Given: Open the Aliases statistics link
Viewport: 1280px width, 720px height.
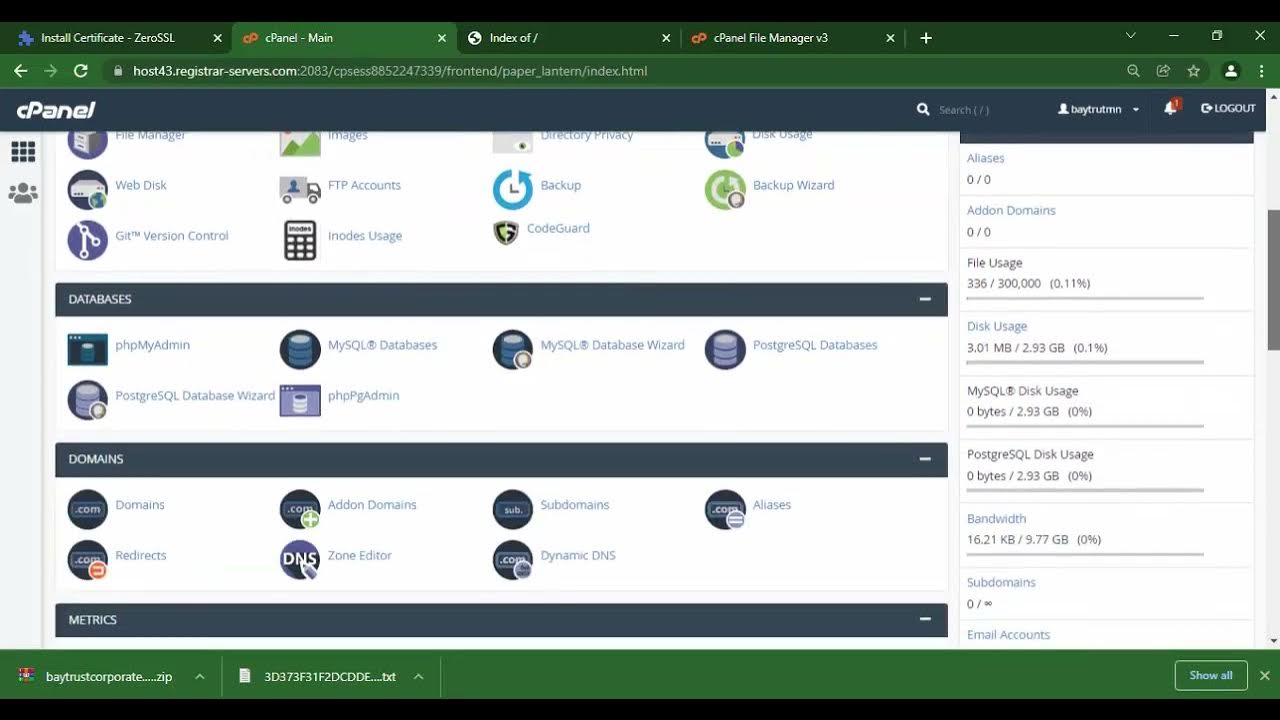Looking at the screenshot, I should point(986,158).
